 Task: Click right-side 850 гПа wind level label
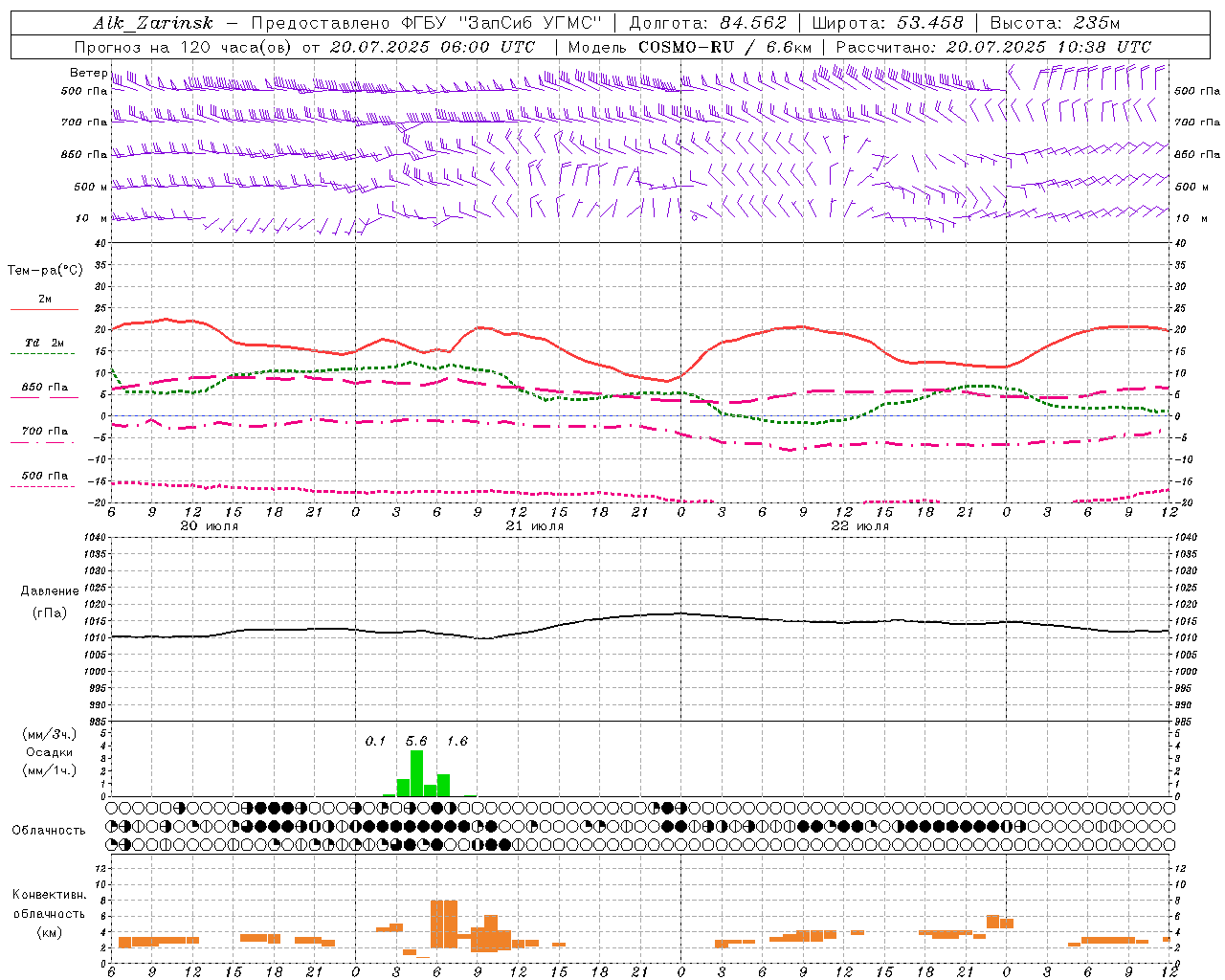point(1197,154)
